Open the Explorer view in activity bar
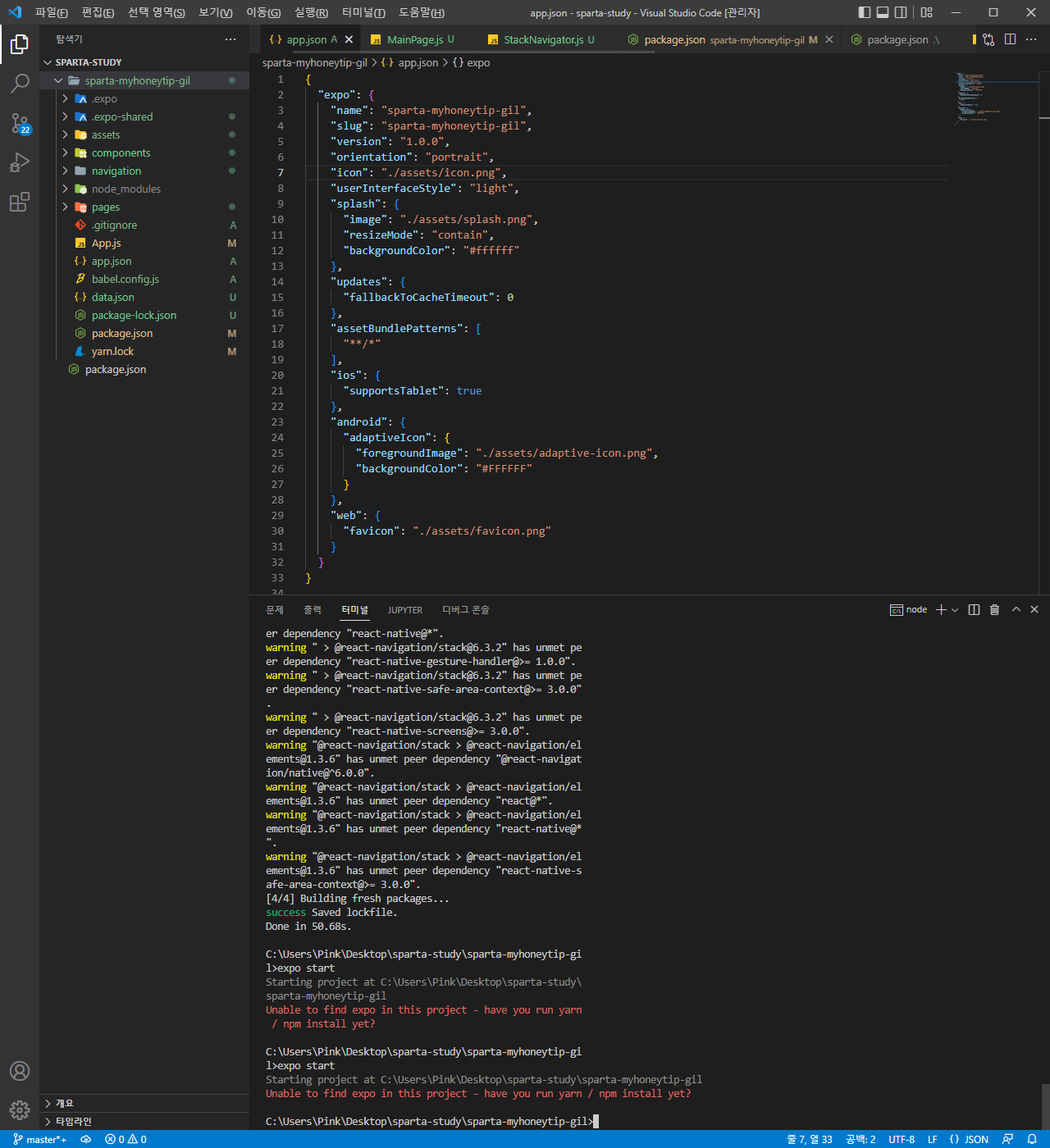This screenshot has width=1050, height=1148. (x=20, y=43)
